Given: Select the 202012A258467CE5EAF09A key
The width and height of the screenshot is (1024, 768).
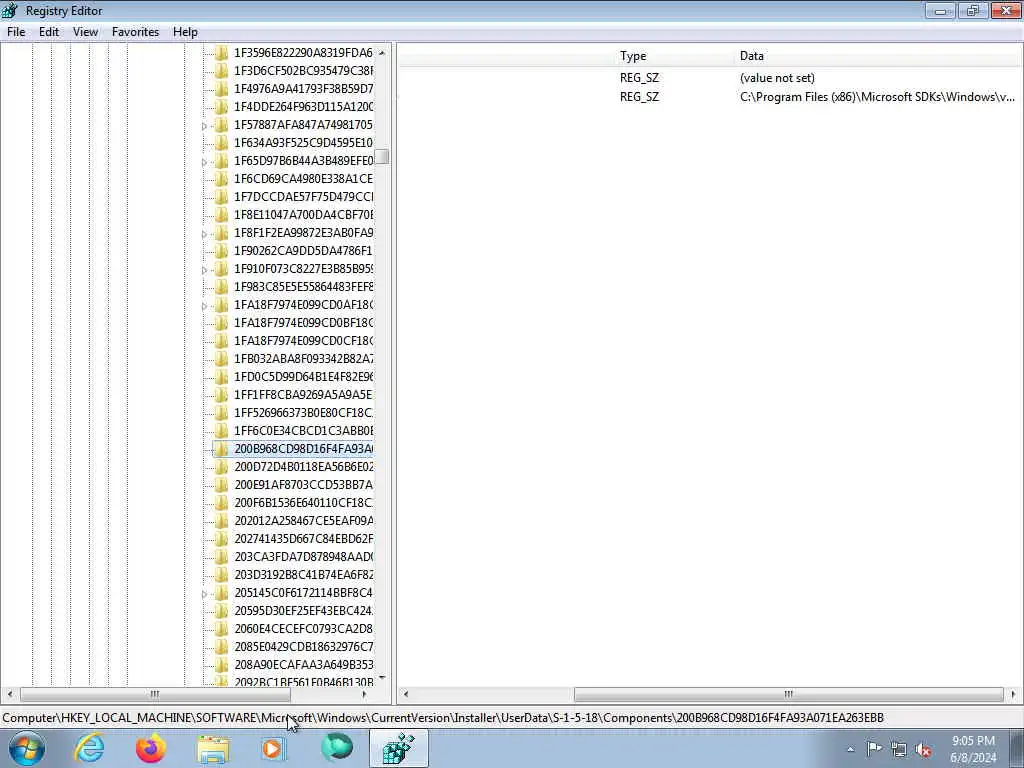Looking at the screenshot, I should (304, 521).
